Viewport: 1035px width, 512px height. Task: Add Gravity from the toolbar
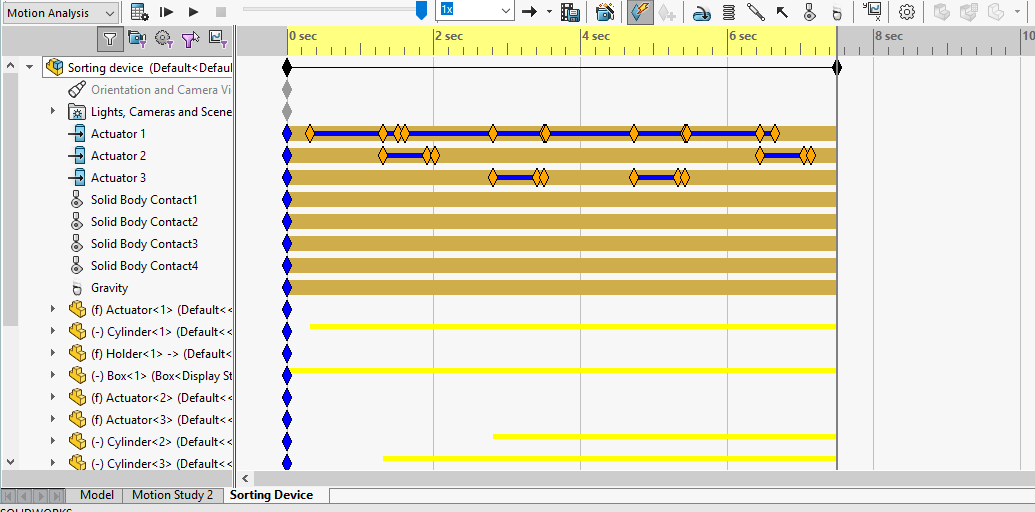tap(837, 13)
